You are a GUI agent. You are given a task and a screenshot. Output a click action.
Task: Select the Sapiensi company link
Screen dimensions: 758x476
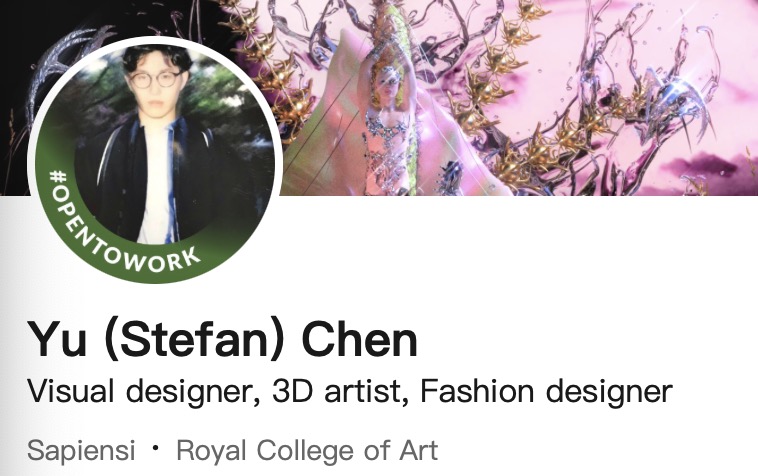[x=81, y=450]
